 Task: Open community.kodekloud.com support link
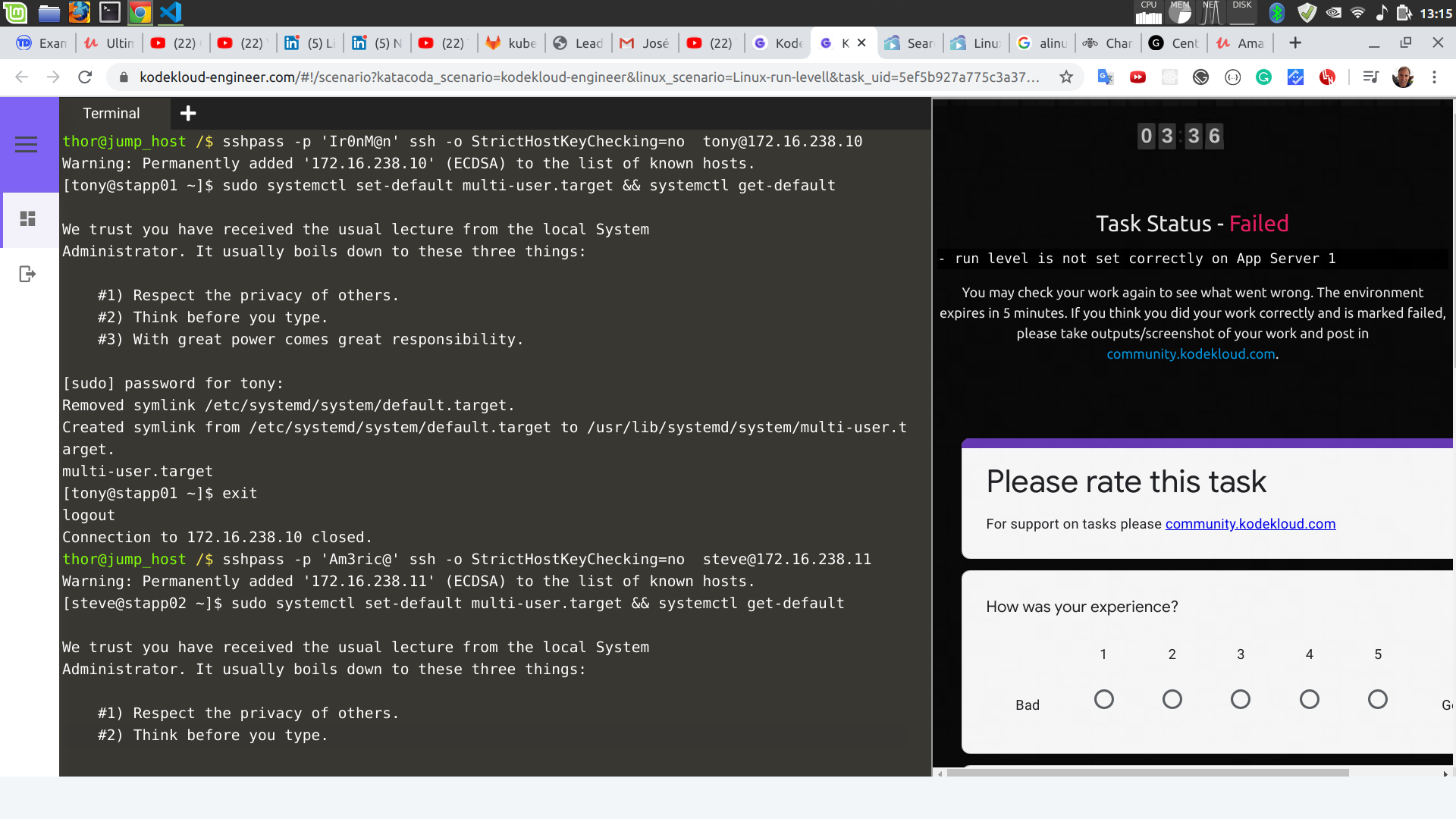[x=1250, y=524]
